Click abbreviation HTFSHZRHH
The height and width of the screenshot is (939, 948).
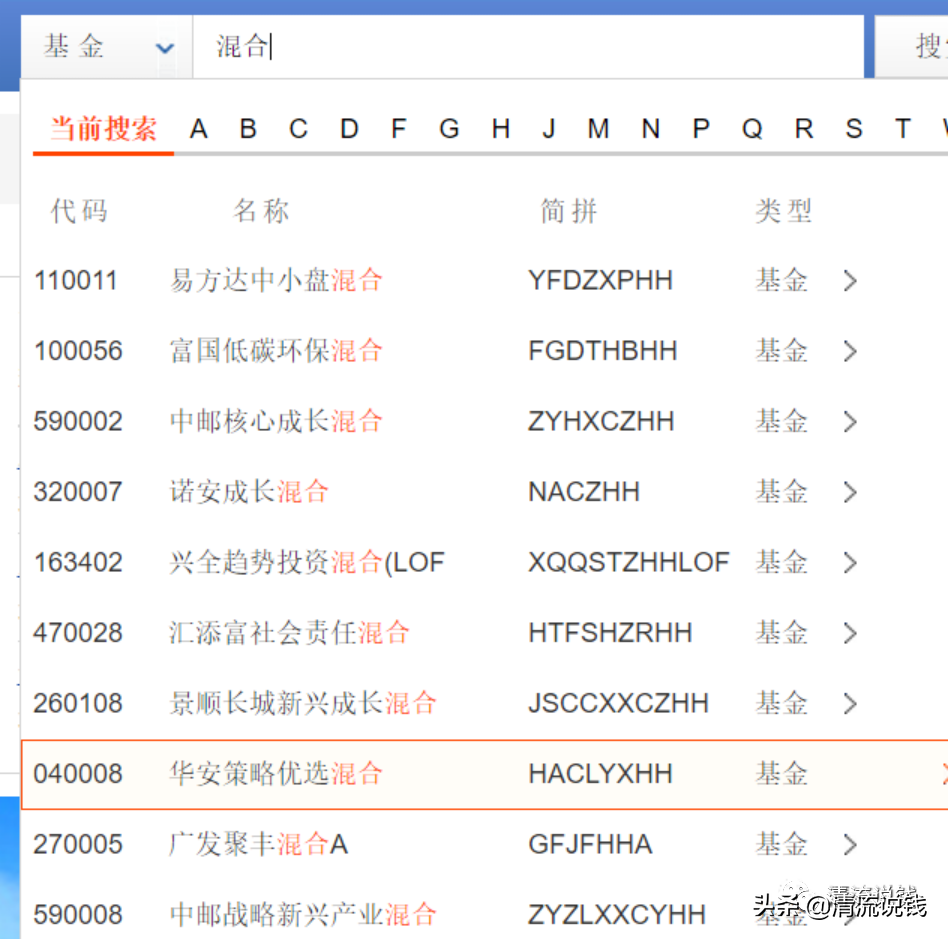pos(610,633)
